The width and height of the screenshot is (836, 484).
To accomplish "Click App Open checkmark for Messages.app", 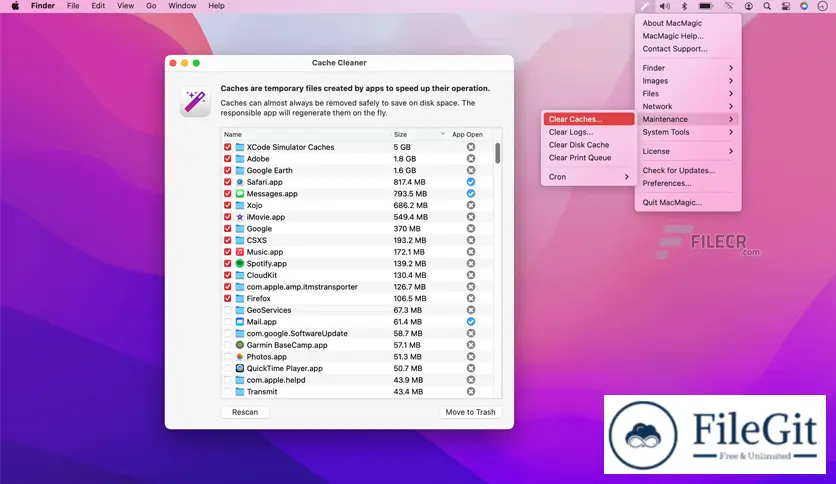I will click(471, 193).
